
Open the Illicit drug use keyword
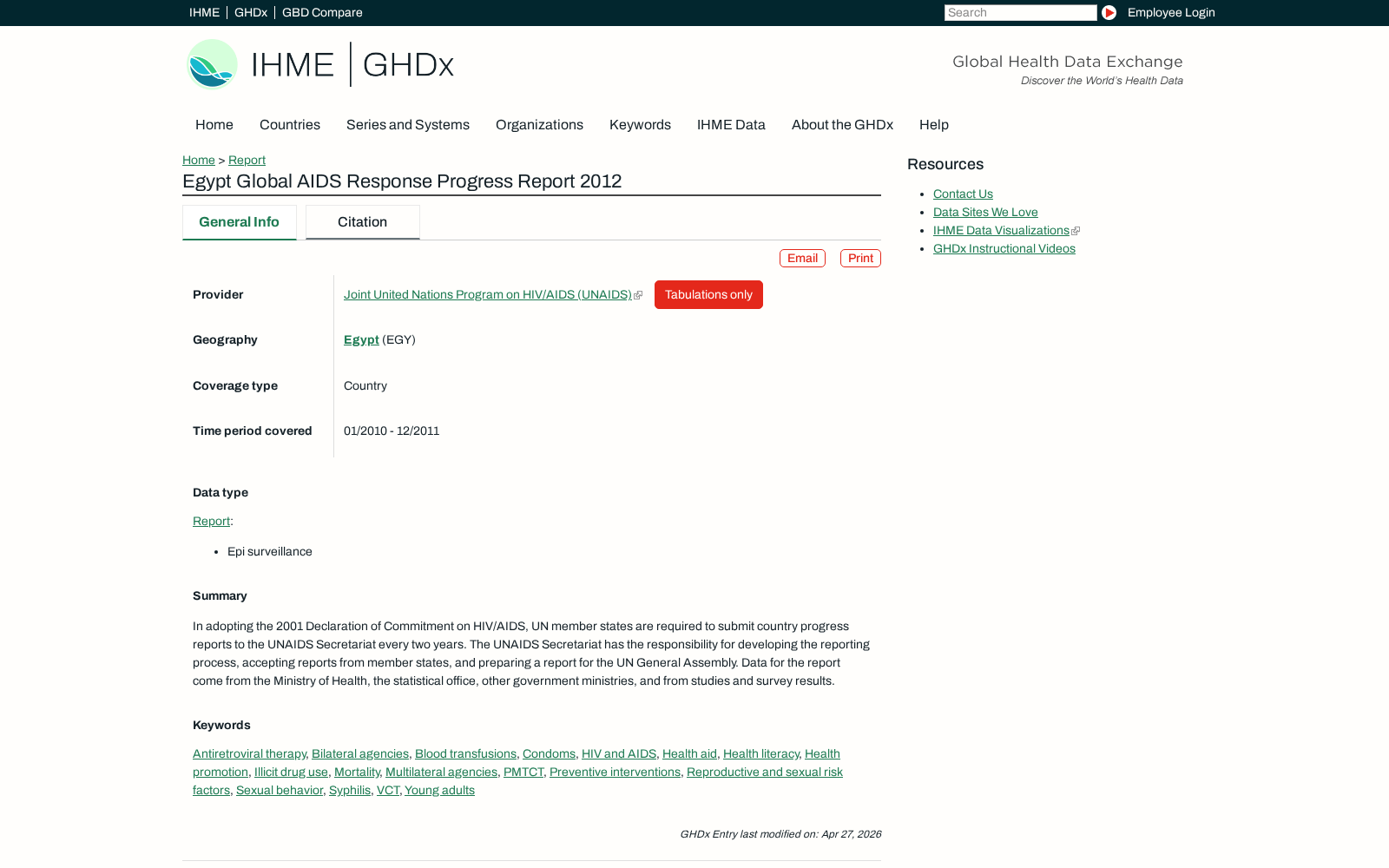291,772
